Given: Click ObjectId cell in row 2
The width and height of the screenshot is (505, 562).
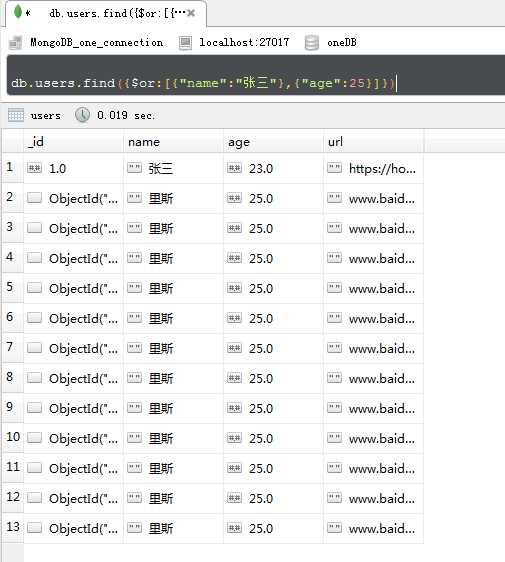Looking at the screenshot, I should (x=73, y=198).
